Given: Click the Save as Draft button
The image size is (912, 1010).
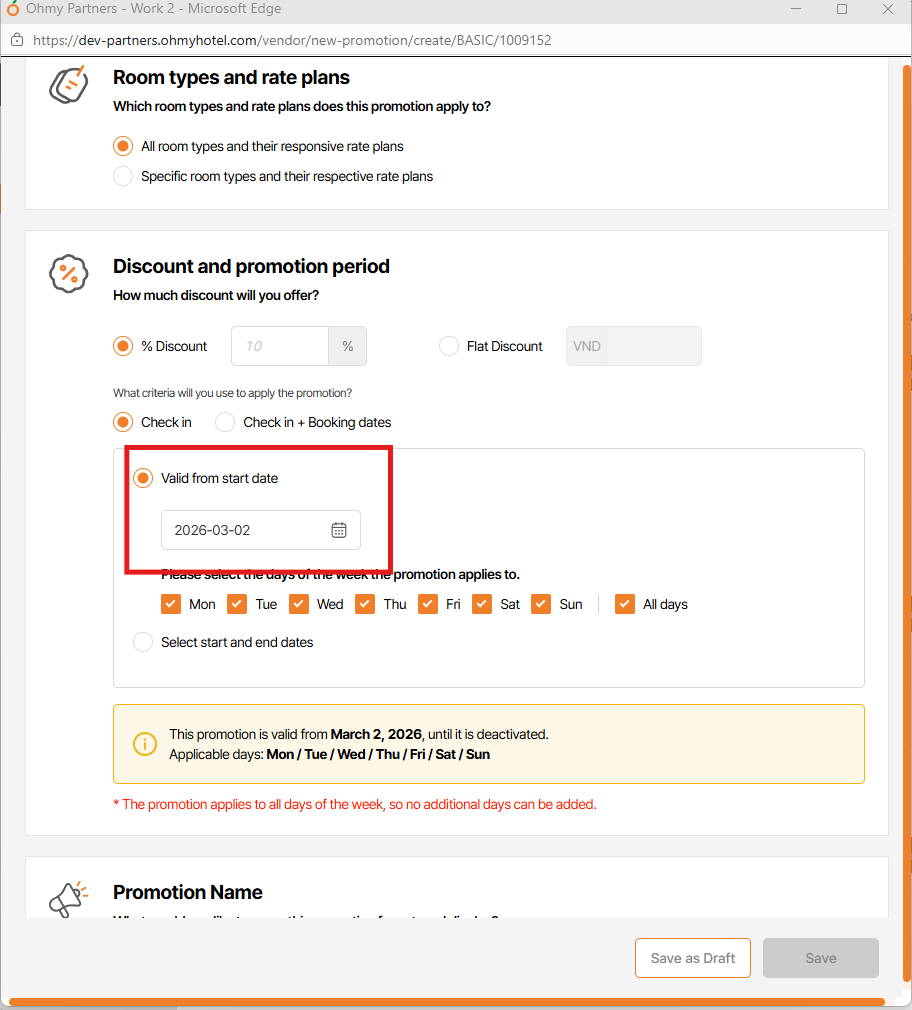Looking at the screenshot, I should [692, 958].
